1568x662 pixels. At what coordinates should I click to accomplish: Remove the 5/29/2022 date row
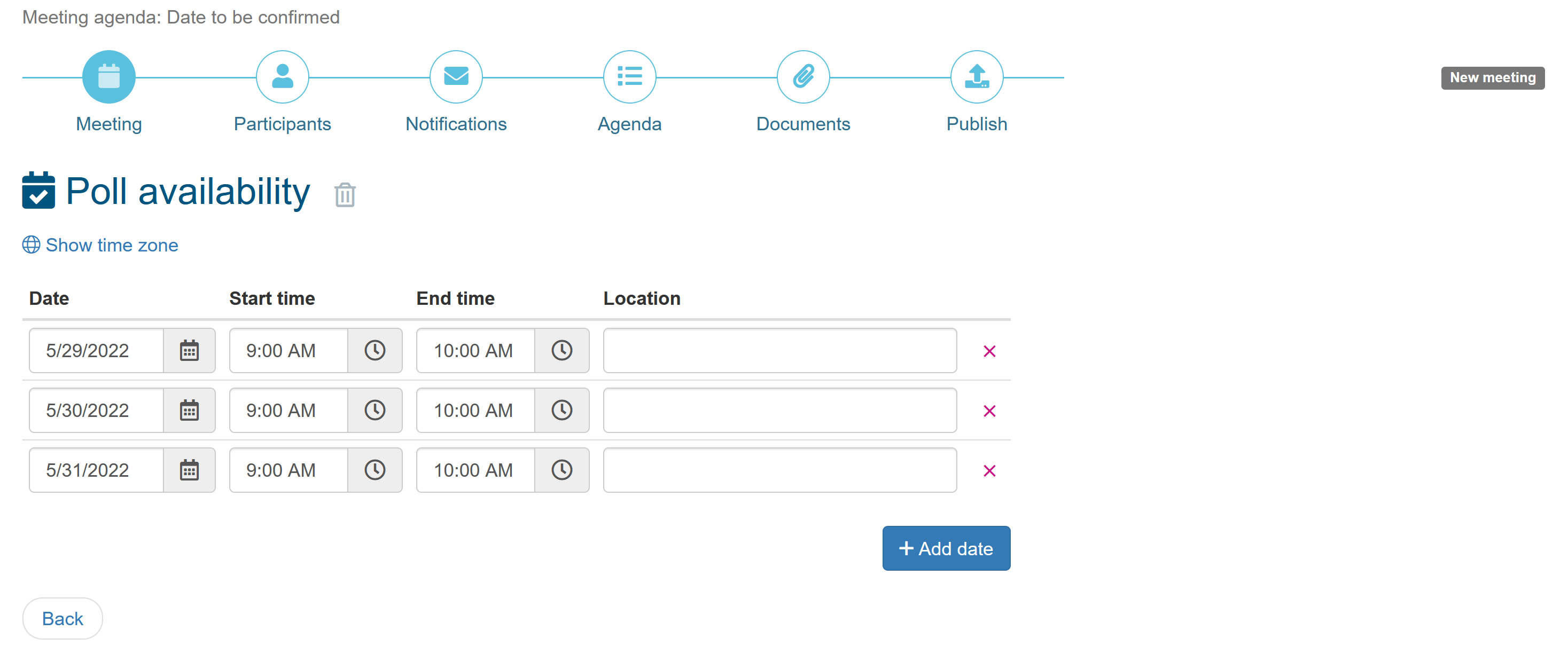coord(989,351)
